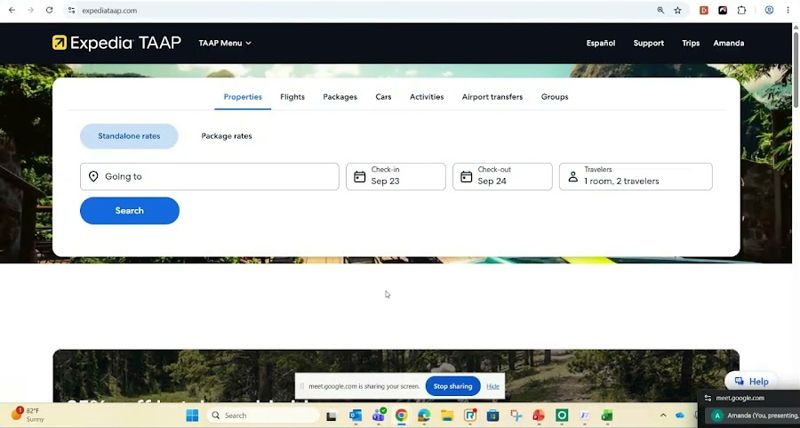This screenshot has width=800, height=428.
Task: Click the page vertical scrollbar
Action: [x=796, y=69]
